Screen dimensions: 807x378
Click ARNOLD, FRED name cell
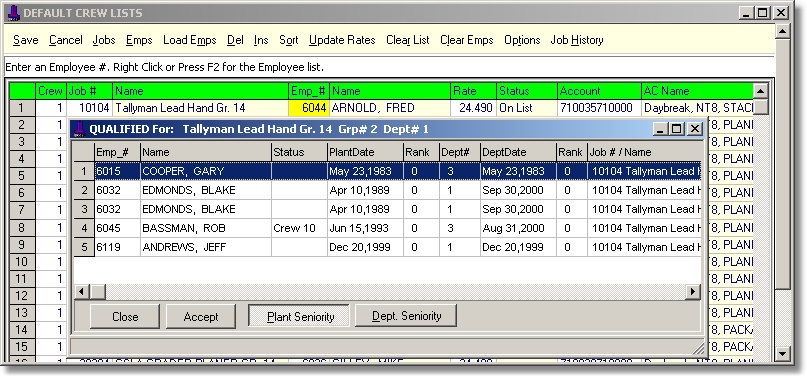click(x=390, y=108)
